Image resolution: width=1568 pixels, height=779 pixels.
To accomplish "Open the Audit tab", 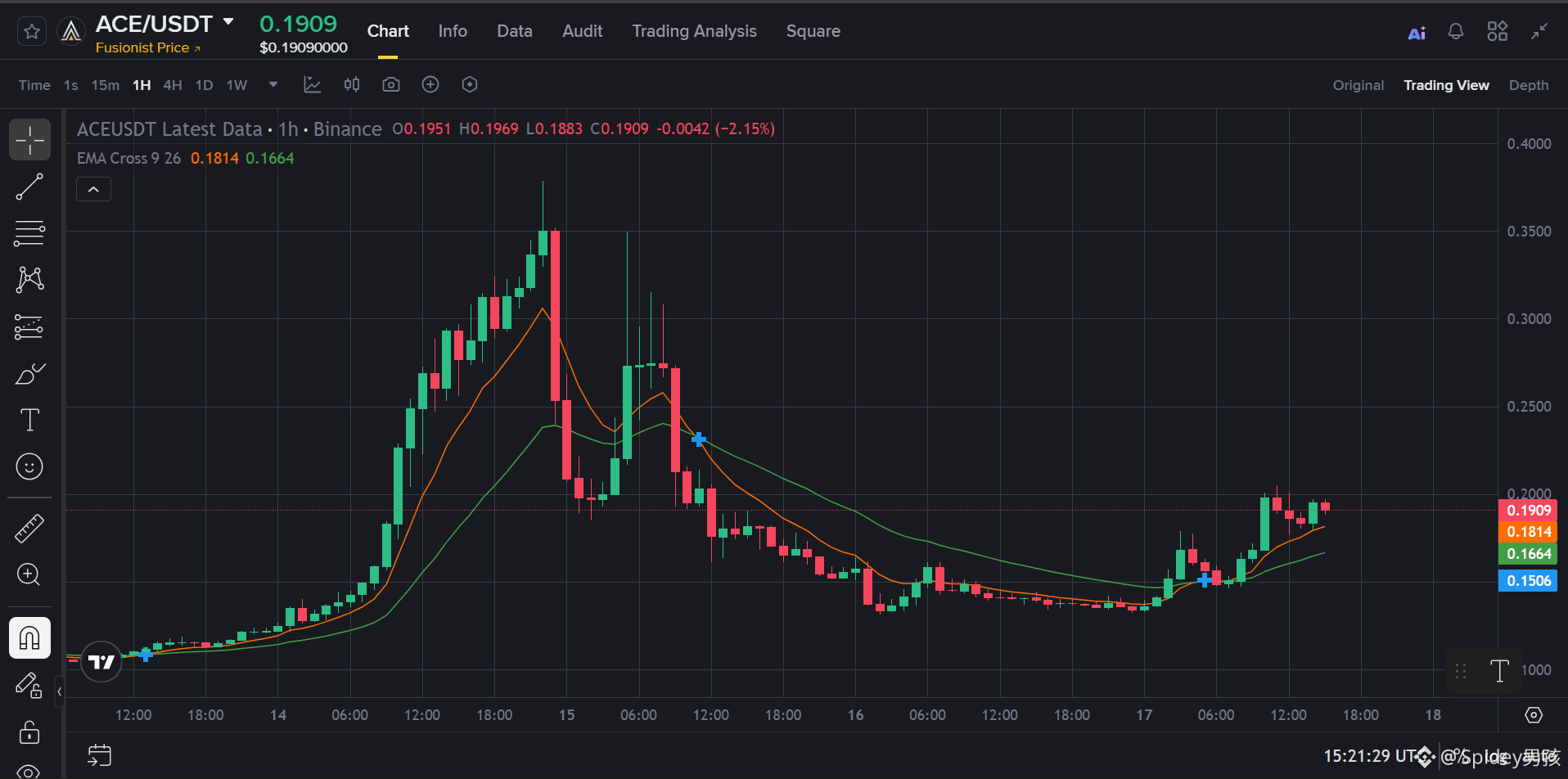I will click(x=583, y=31).
